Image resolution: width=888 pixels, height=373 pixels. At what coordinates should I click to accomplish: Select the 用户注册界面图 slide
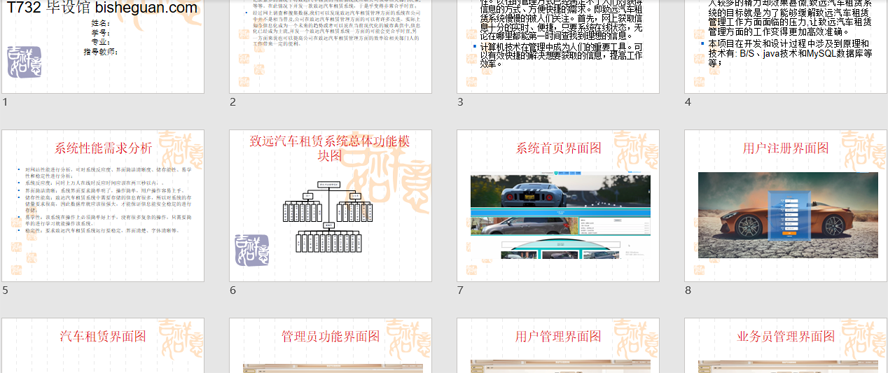pos(786,205)
